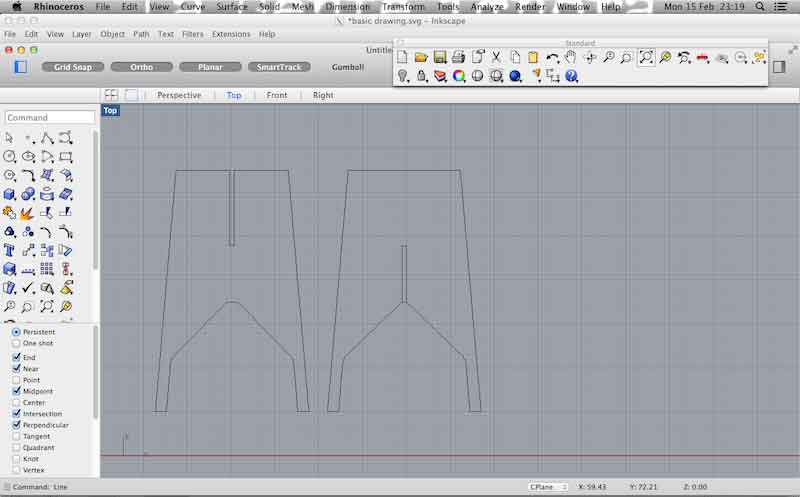Image resolution: width=800 pixels, height=497 pixels.
Task: Open the blue Help question mark icon
Action: 571,76
